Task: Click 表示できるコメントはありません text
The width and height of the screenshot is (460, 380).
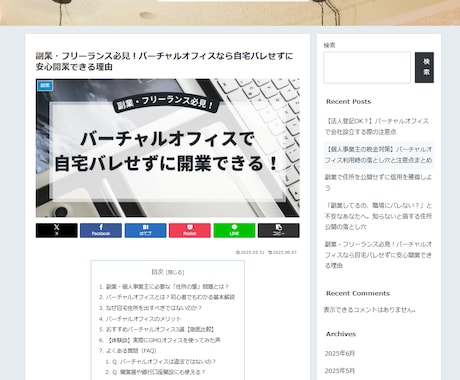Action: pyautogui.click(x=370, y=310)
